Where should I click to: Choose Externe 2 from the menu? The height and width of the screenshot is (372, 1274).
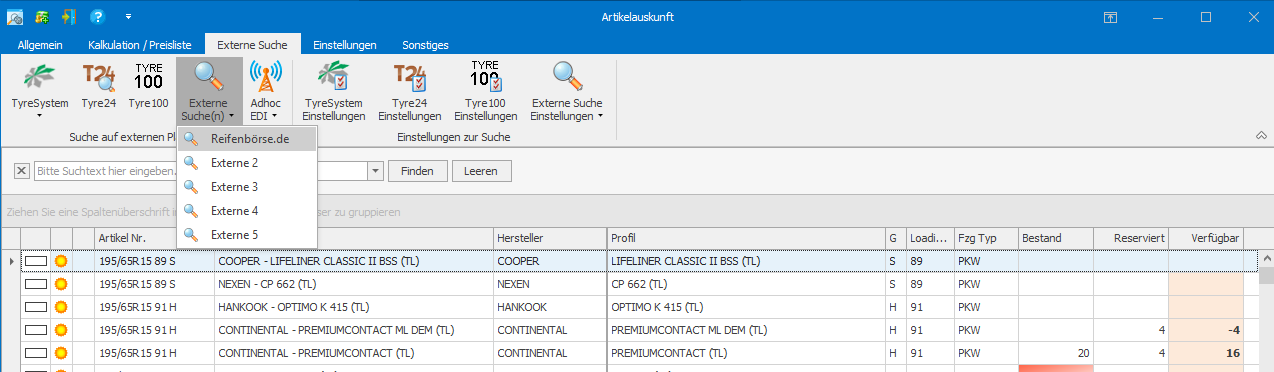click(x=247, y=163)
